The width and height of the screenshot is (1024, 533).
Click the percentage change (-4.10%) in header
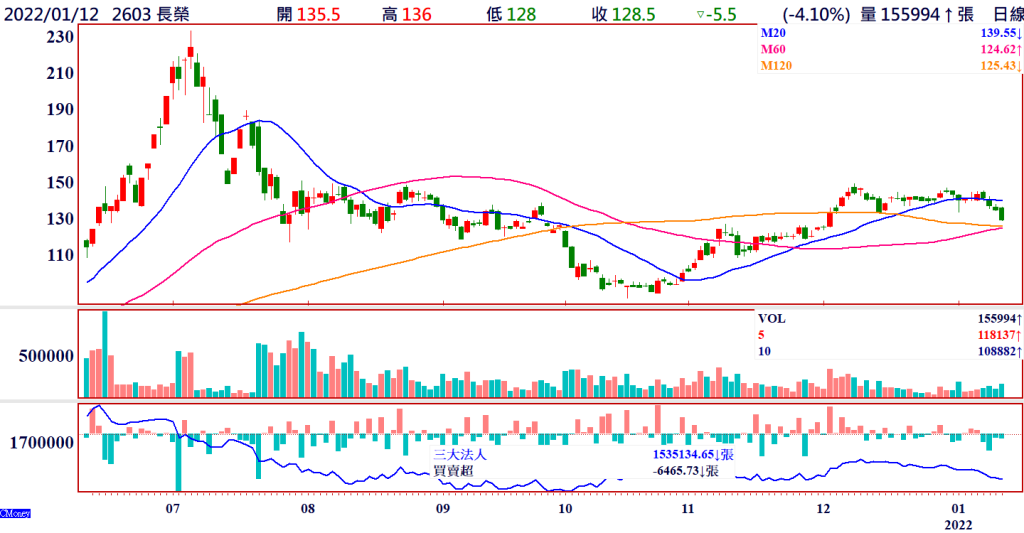[816, 14]
